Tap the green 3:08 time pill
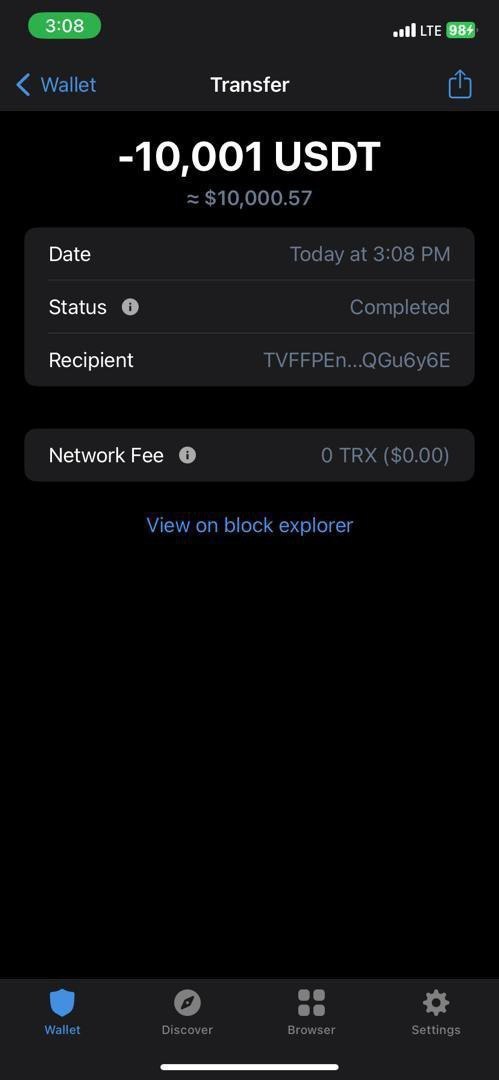Image resolution: width=499 pixels, height=1080 pixels. (x=65, y=26)
